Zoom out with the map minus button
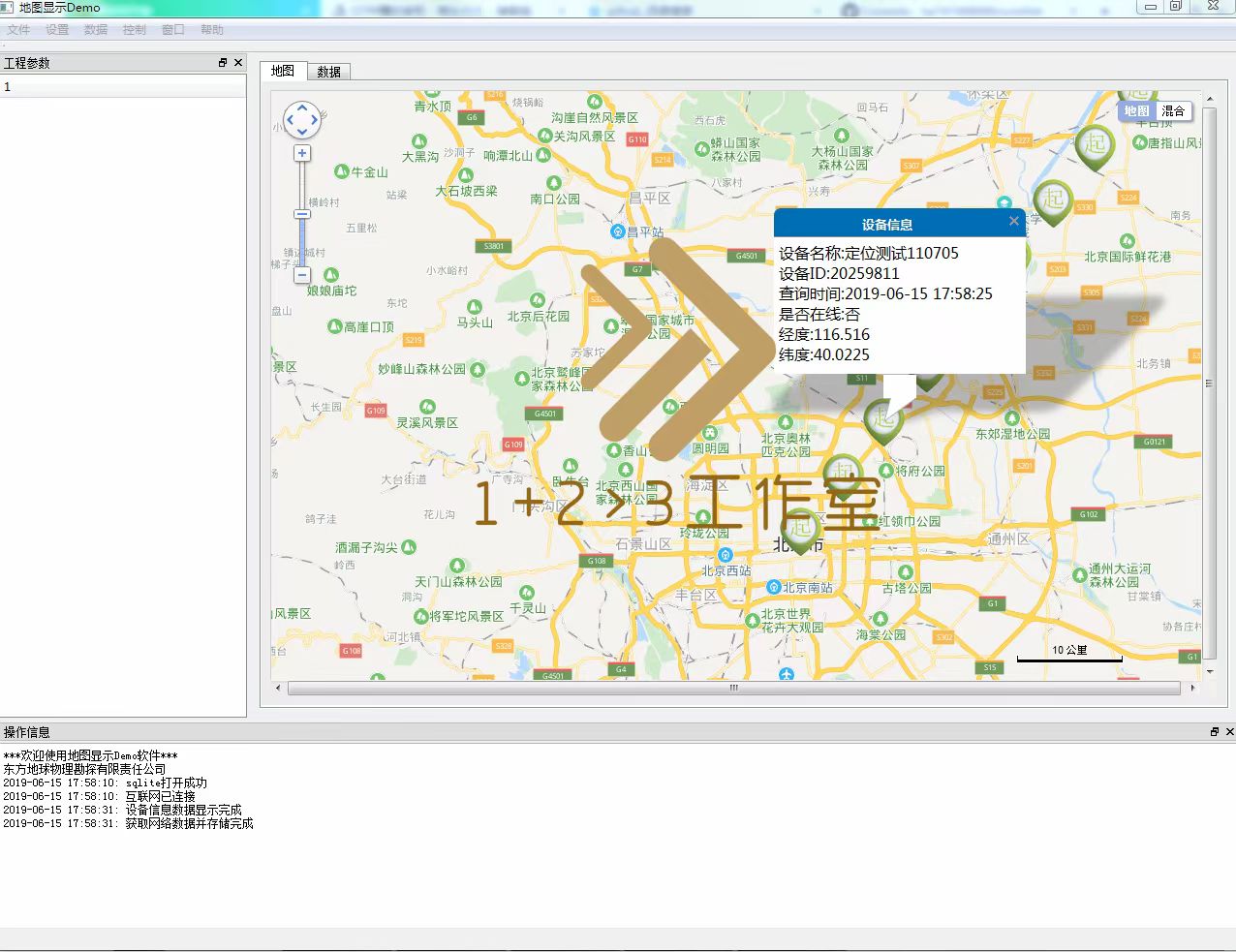1236x952 pixels. click(x=302, y=275)
